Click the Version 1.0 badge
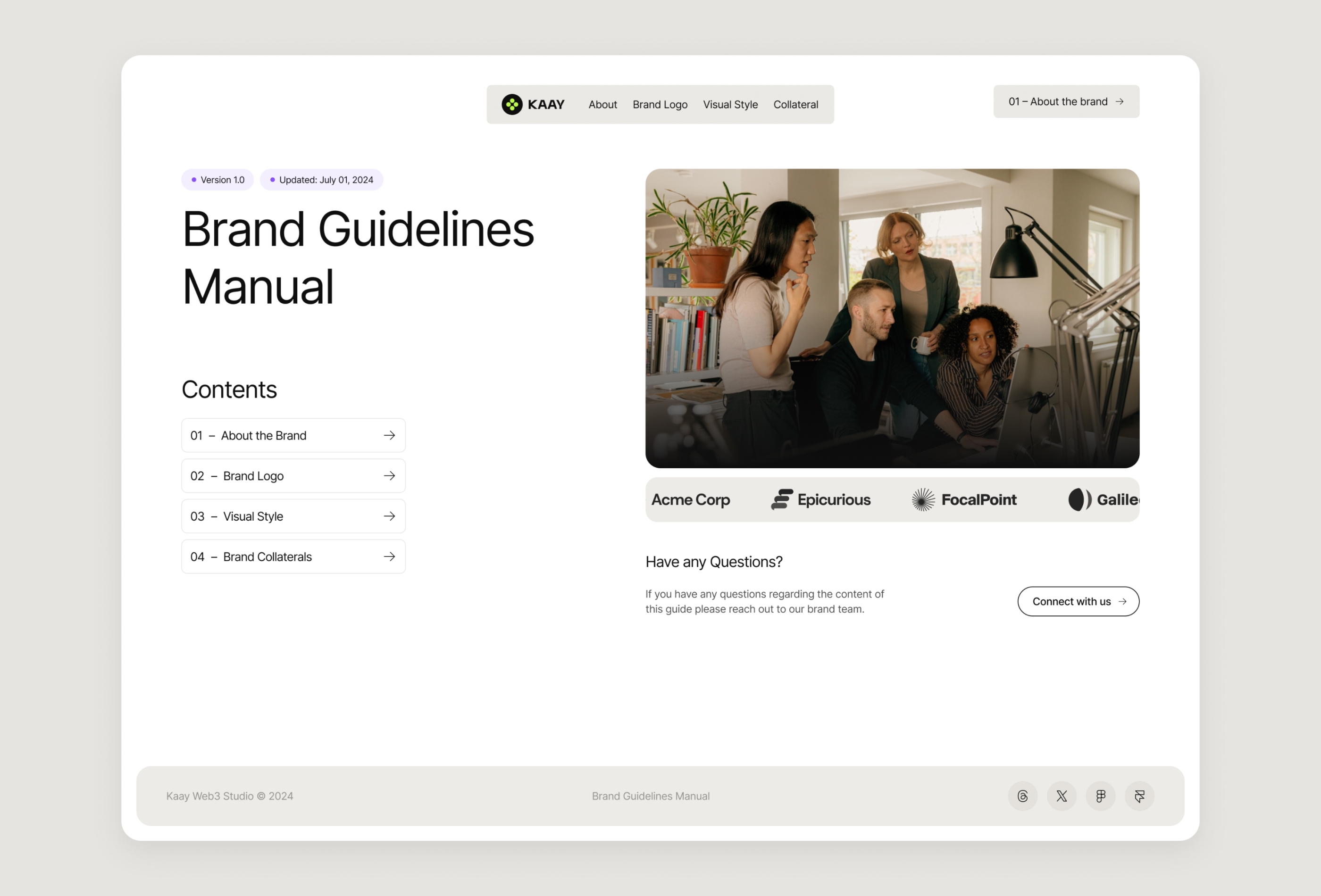Viewport: 1321px width, 896px height. point(217,180)
